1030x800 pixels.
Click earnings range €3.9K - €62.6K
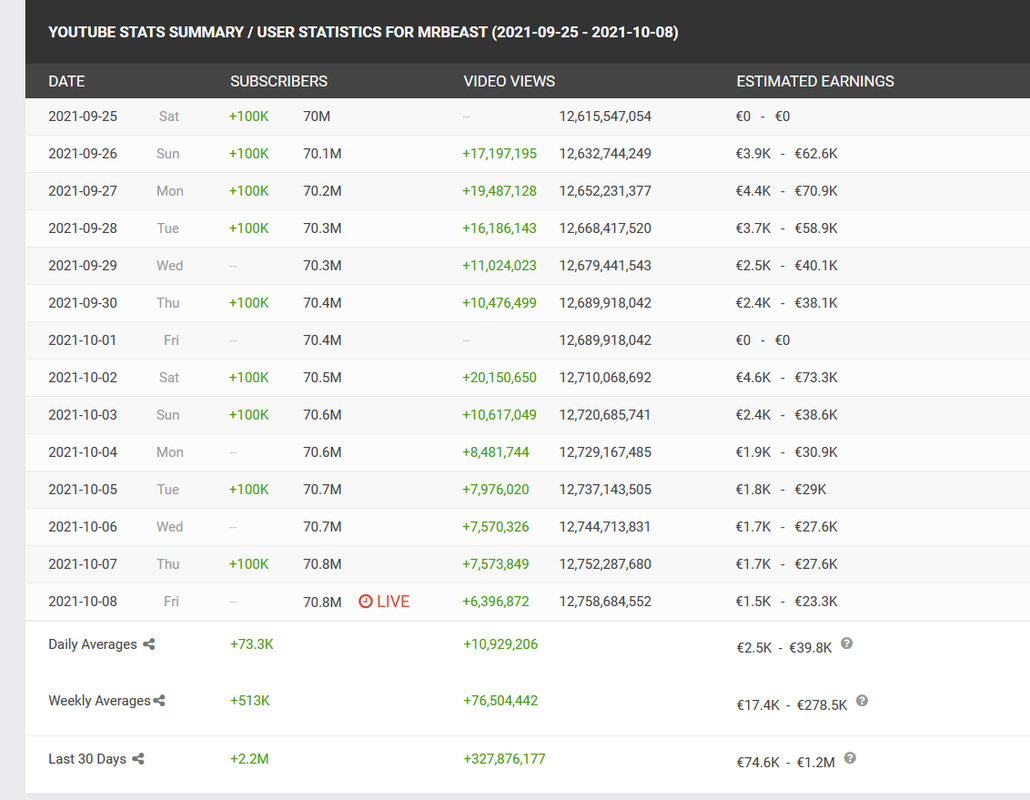(786, 154)
